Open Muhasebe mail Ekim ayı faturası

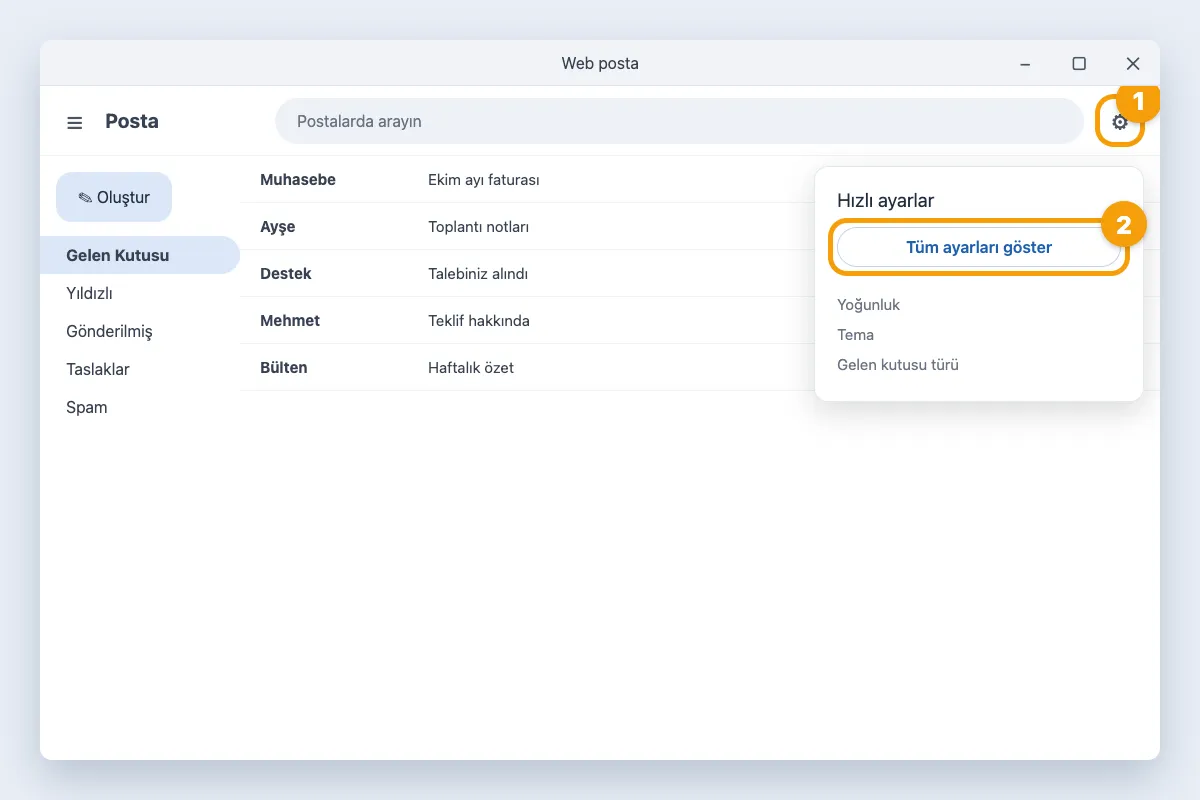point(700,180)
